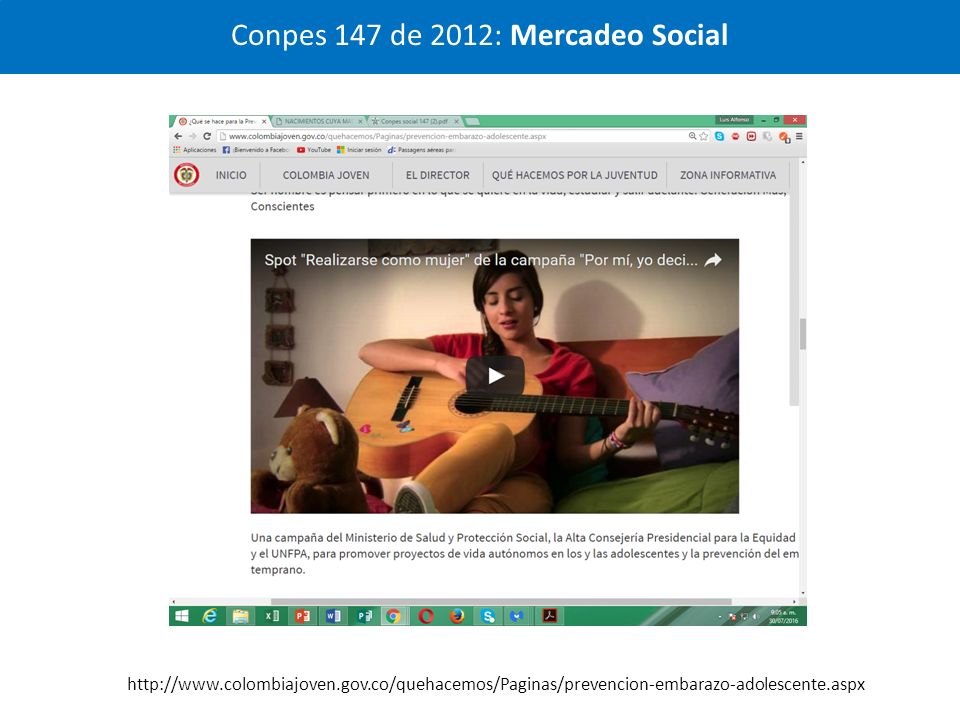Image resolution: width=960 pixels, height=720 pixels.
Task: Play the Realizarse como mujer video
Action: point(495,375)
